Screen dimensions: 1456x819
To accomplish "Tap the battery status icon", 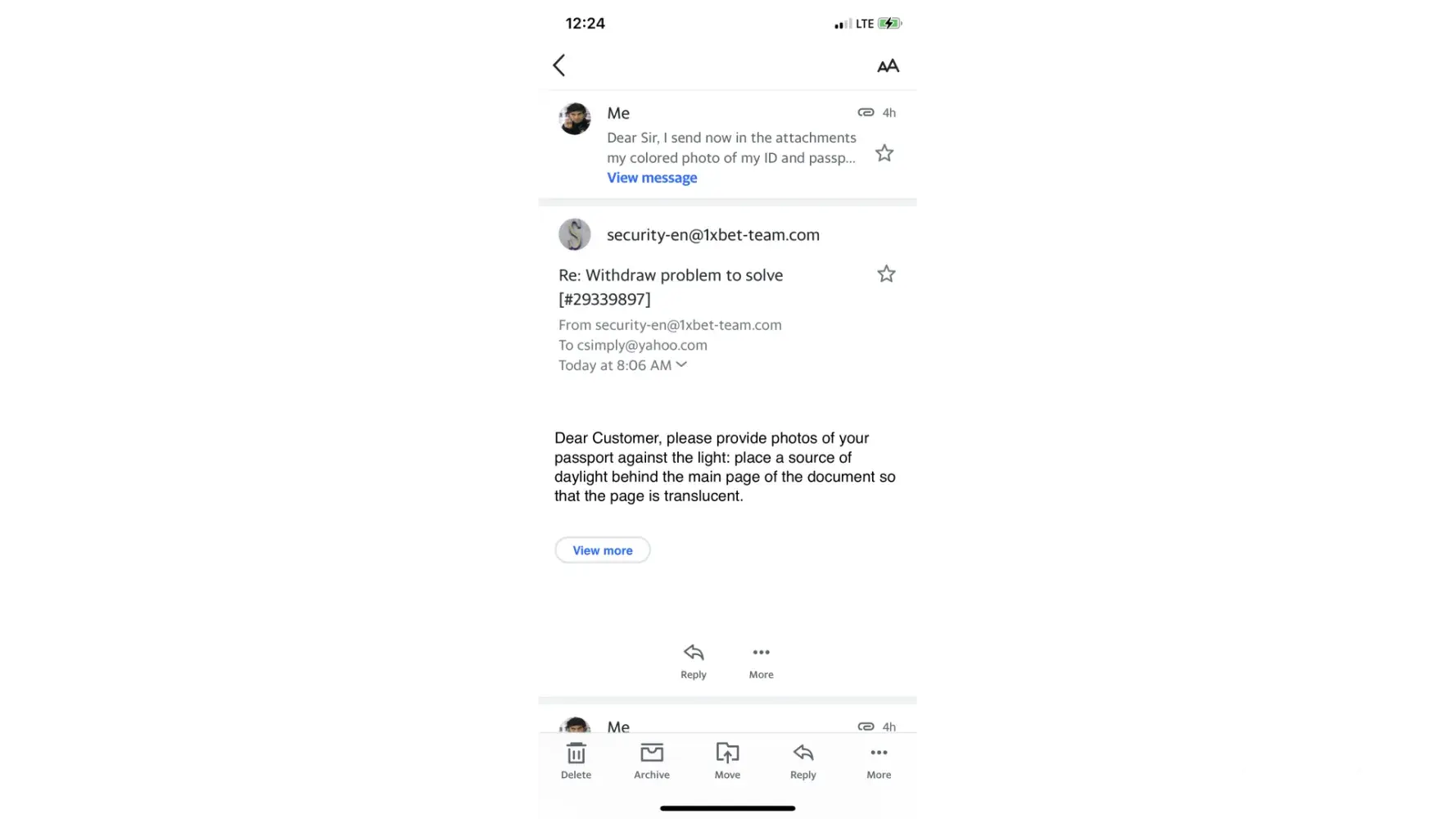I will click(889, 24).
